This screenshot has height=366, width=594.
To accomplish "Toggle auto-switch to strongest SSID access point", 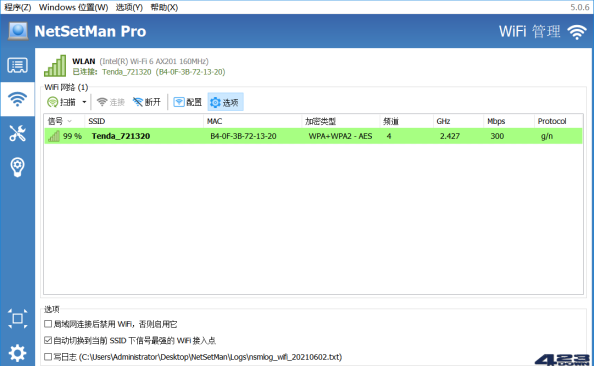I will coord(48,340).
